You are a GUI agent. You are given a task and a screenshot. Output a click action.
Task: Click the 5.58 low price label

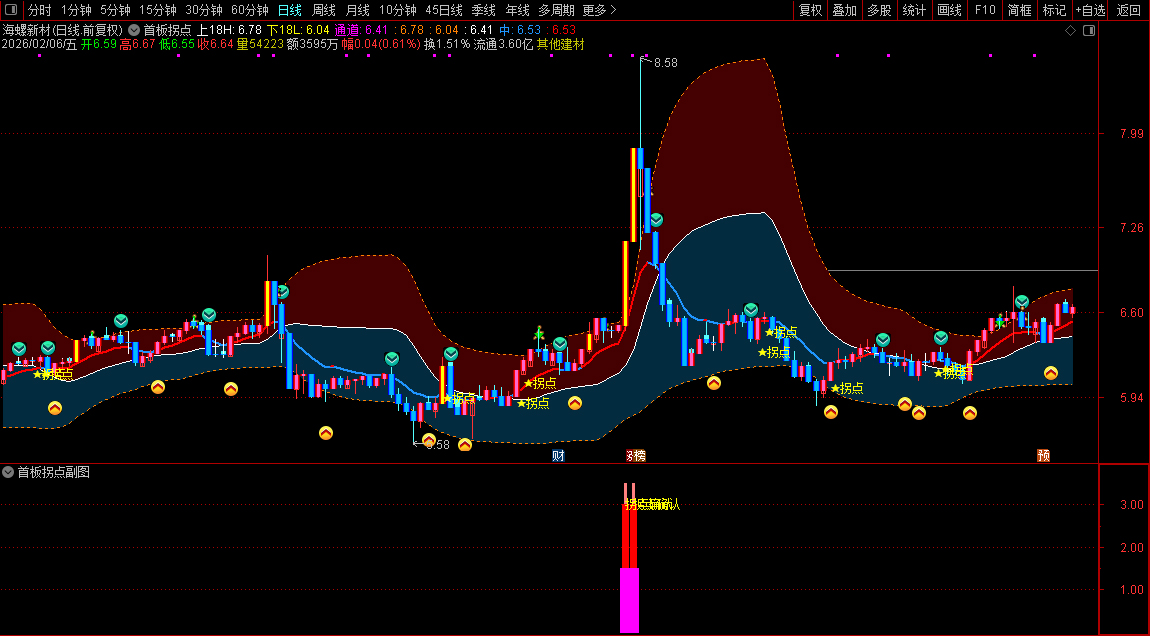(437, 445)
